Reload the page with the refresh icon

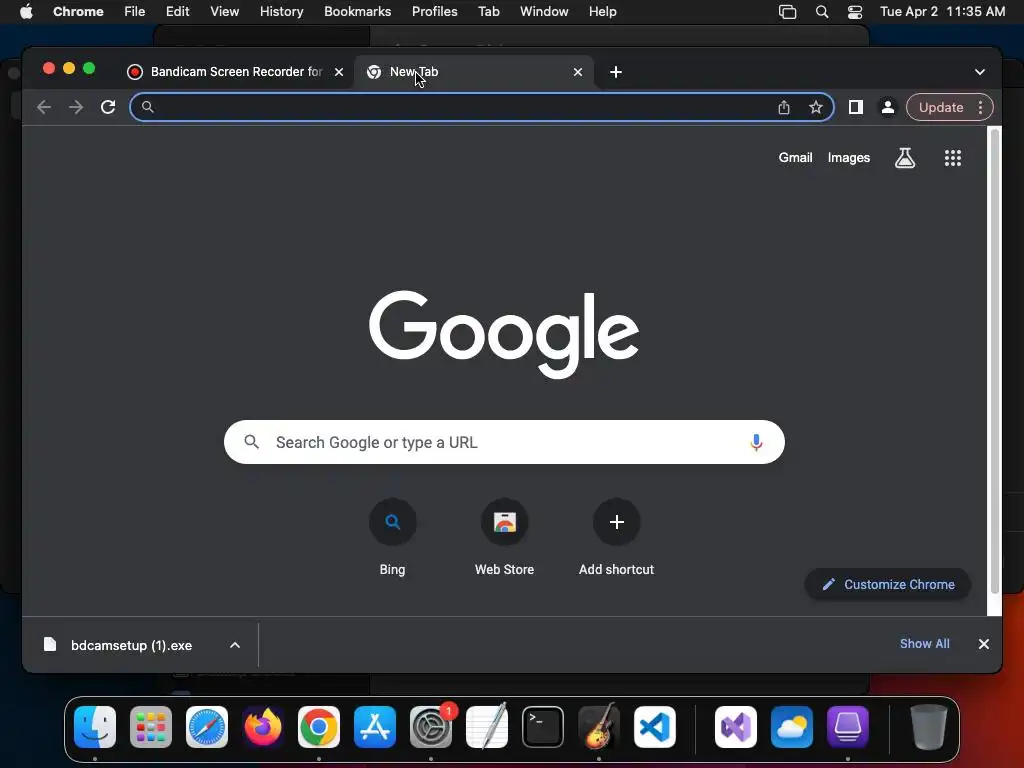pyautogui.click(x=108, y=107)
